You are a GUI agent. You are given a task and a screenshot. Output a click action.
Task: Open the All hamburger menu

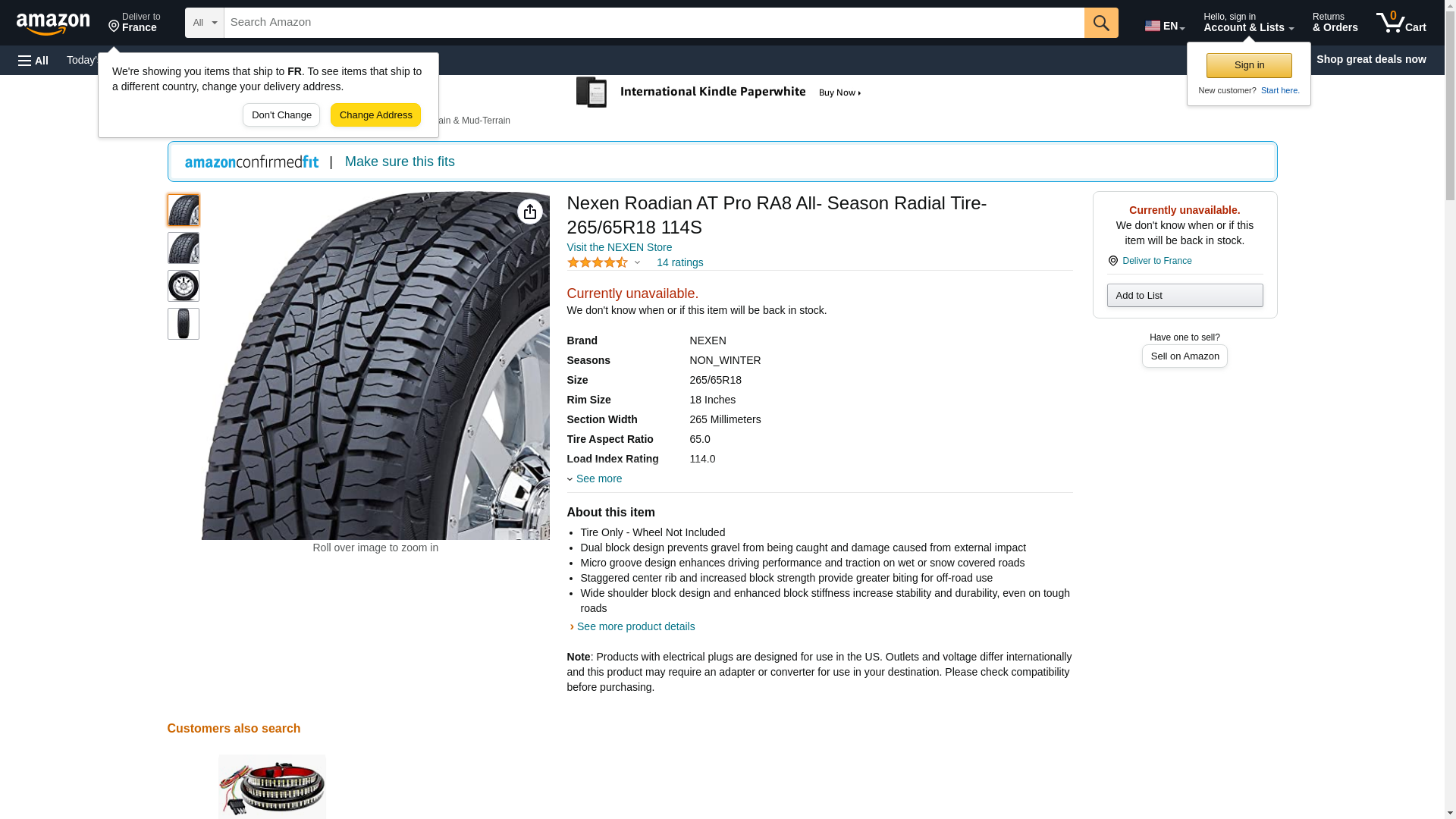(x=33, y=60)
